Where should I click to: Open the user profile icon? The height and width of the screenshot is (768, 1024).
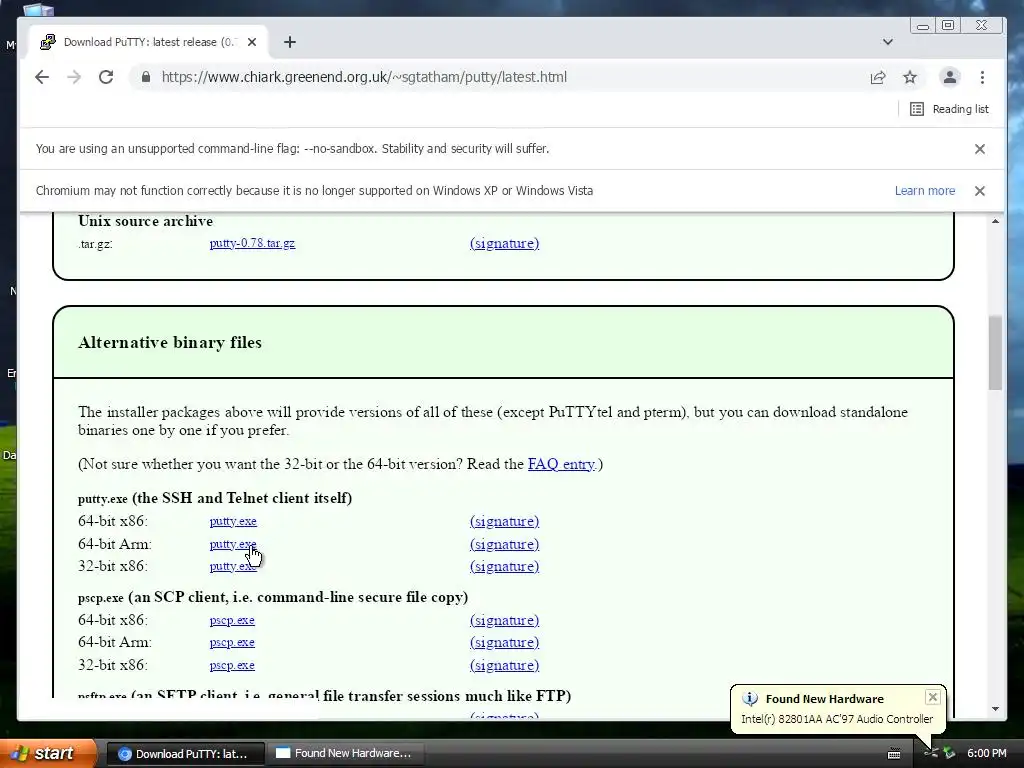(x=950, y=77)
